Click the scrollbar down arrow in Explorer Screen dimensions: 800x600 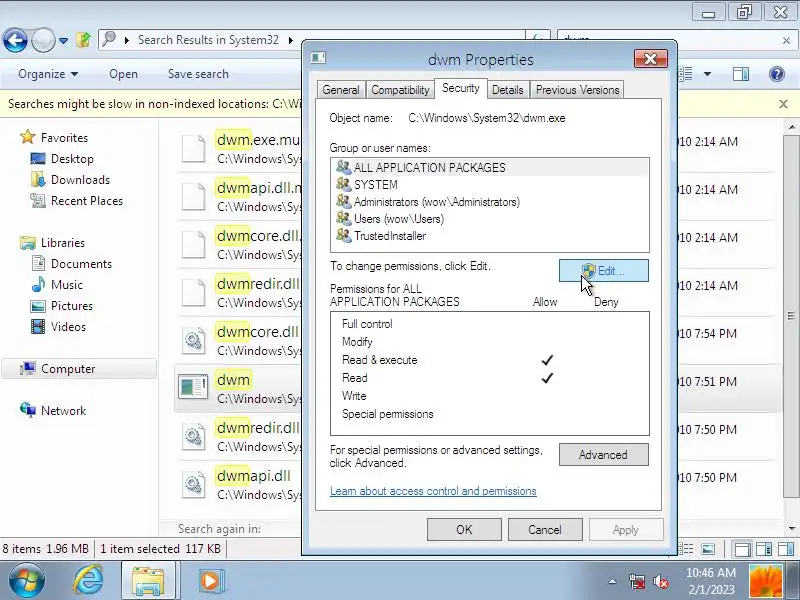[x=791, y=529]
